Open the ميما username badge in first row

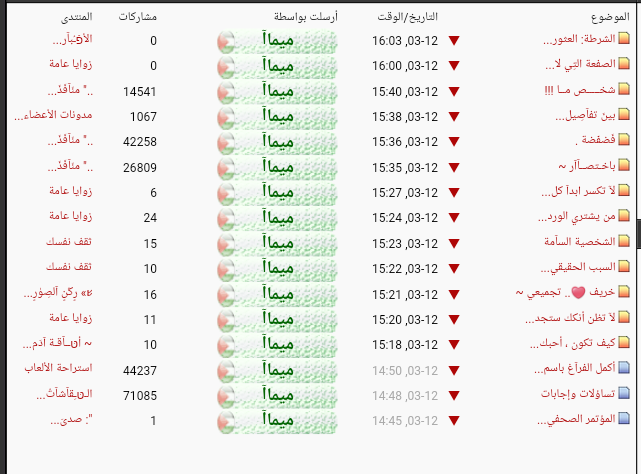[277, 41]
